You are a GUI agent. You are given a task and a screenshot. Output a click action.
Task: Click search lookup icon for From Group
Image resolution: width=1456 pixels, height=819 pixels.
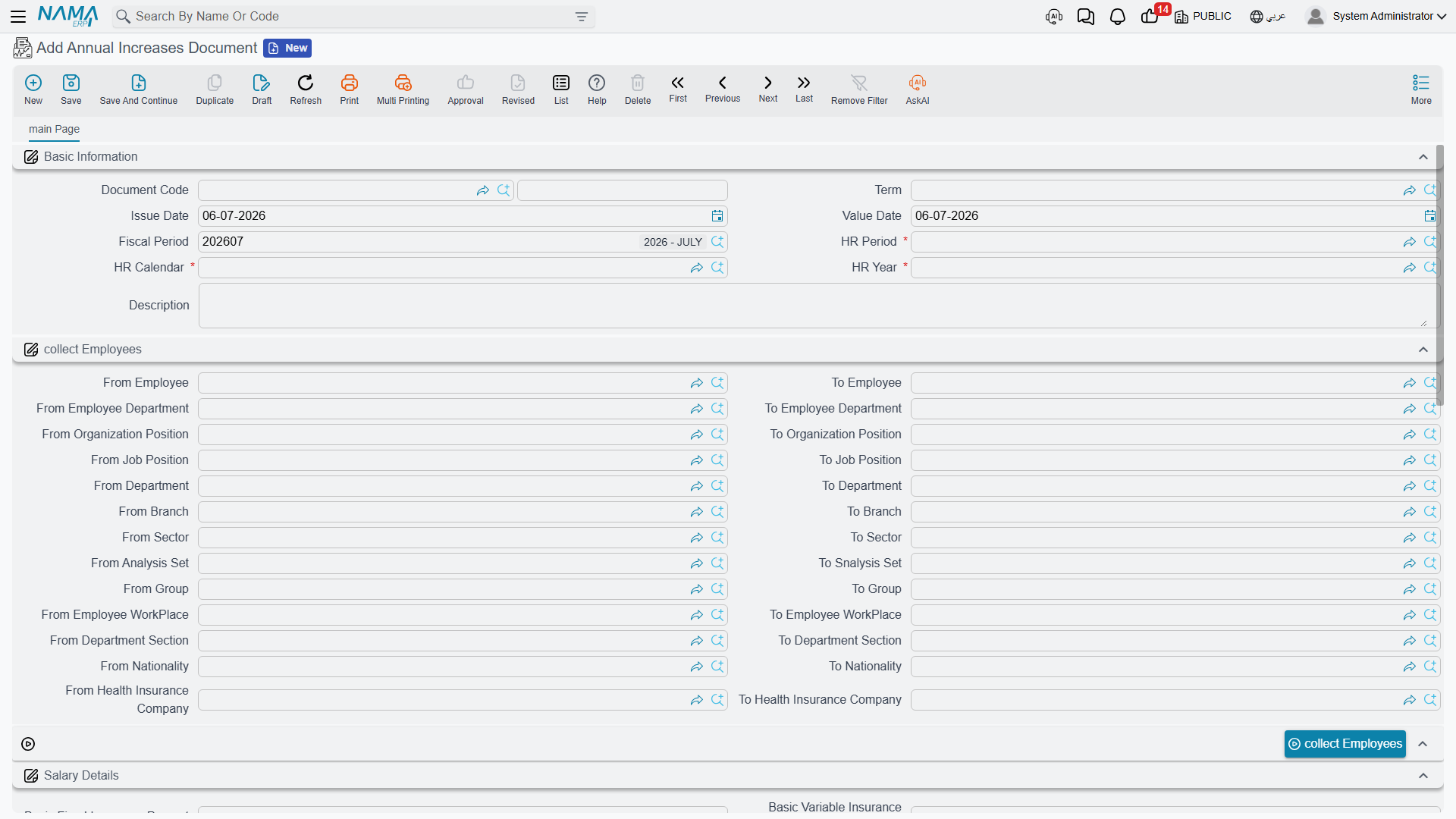pos(717,589)
